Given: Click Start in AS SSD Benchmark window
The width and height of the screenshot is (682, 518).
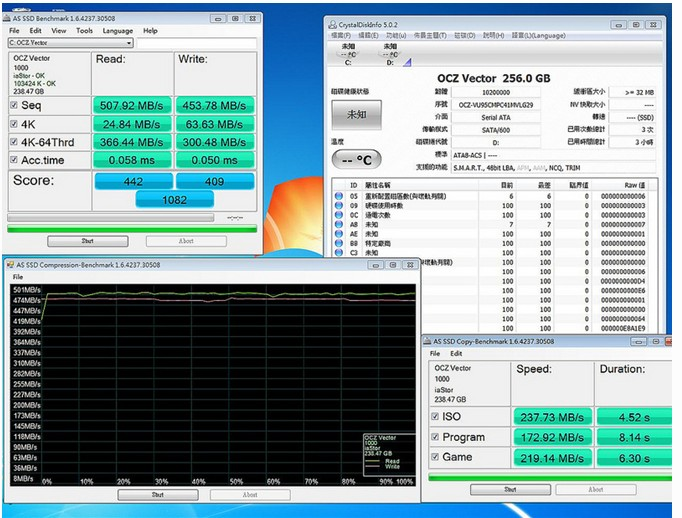Looking at the screenshot, I should (x=87, y=241).
